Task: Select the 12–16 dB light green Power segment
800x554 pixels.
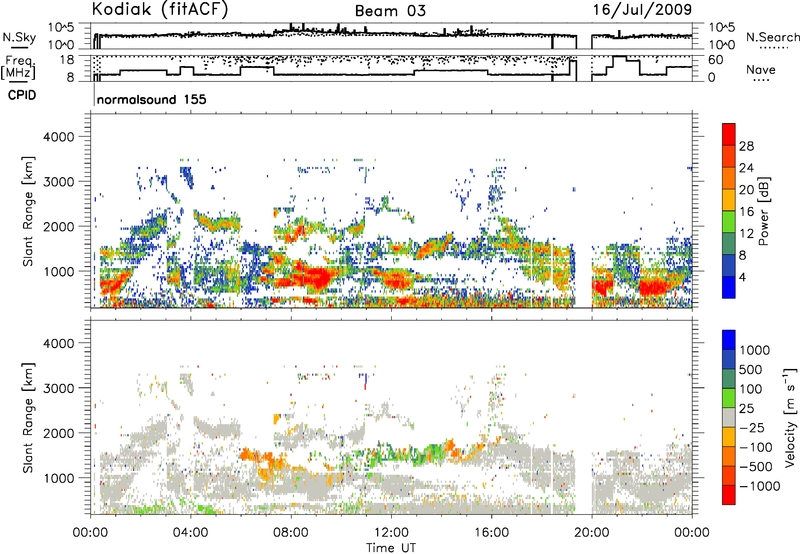Action: [729, 222]
